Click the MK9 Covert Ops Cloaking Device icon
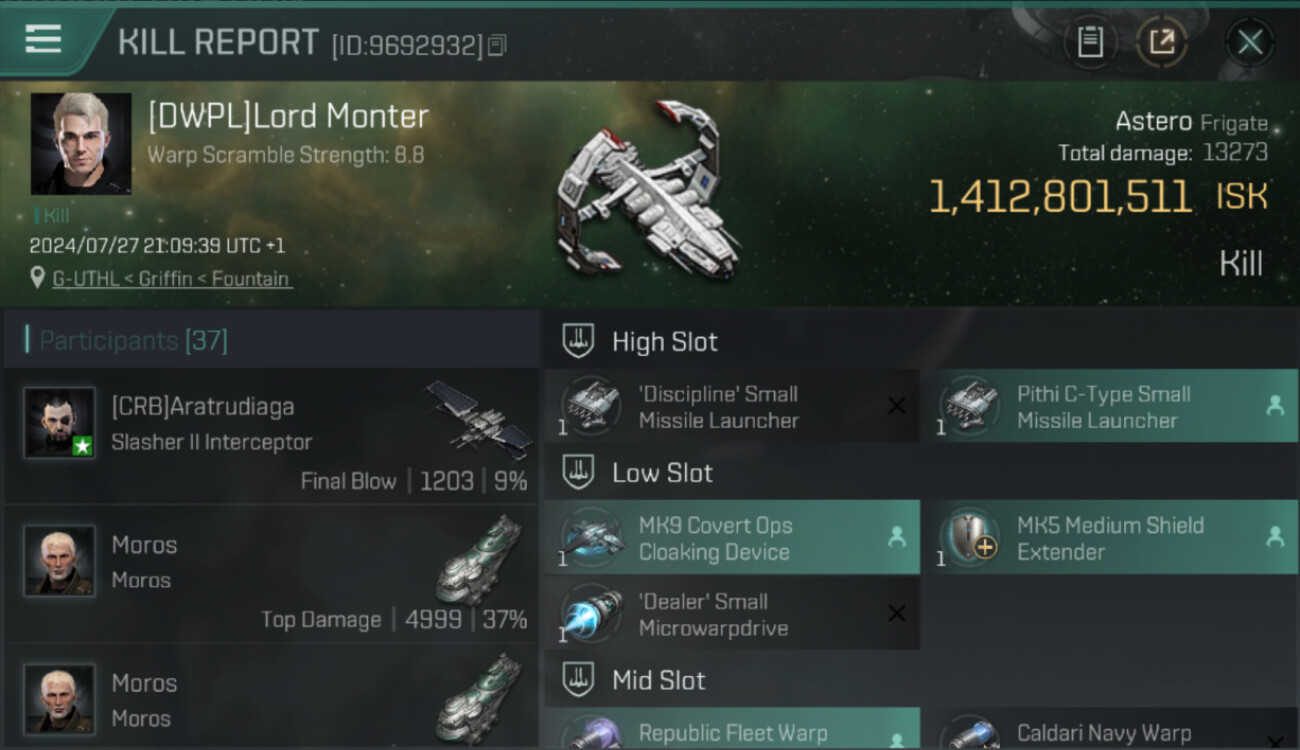This screenshot has height=750, width=1300. (592, 537)
